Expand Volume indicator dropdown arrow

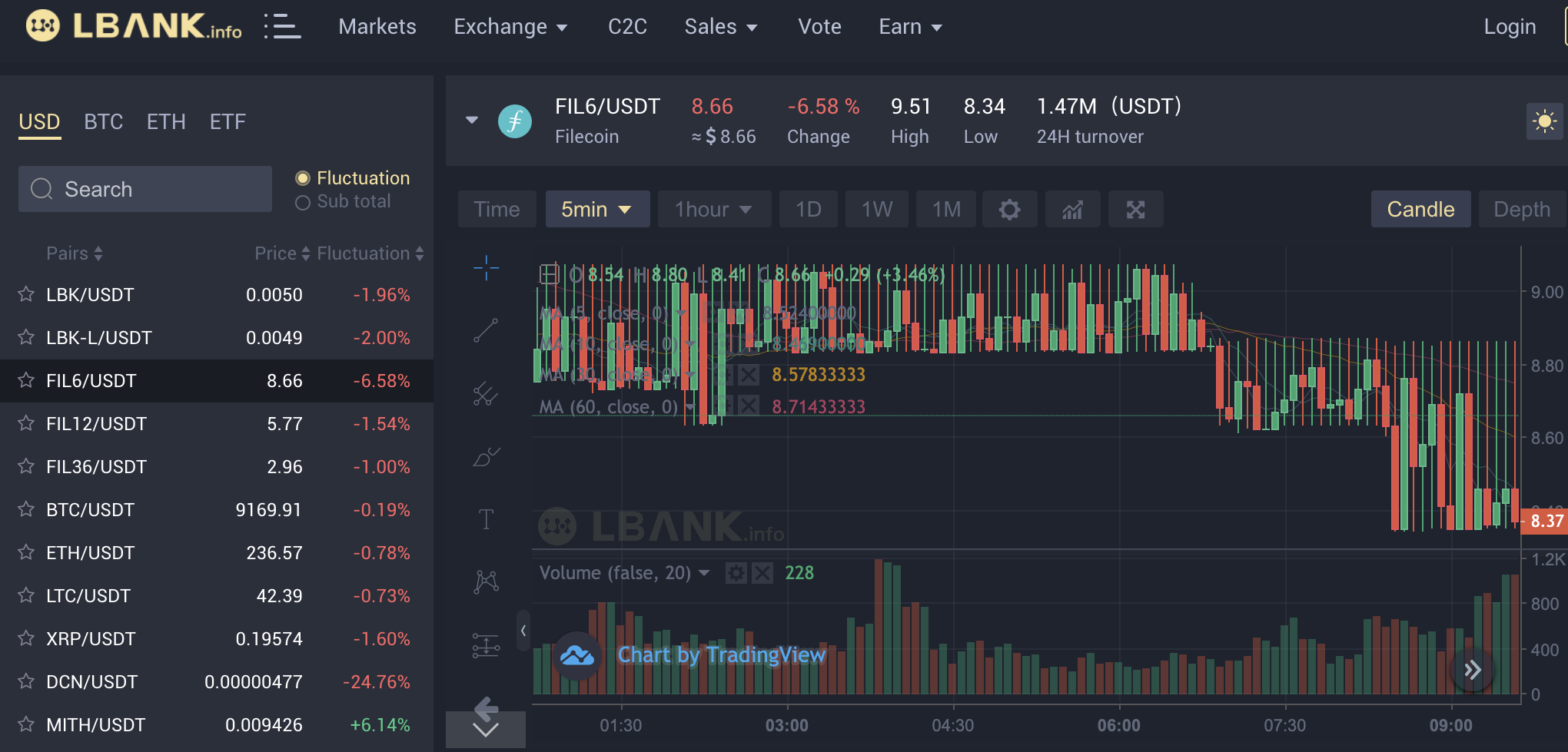tap(704, 573)
